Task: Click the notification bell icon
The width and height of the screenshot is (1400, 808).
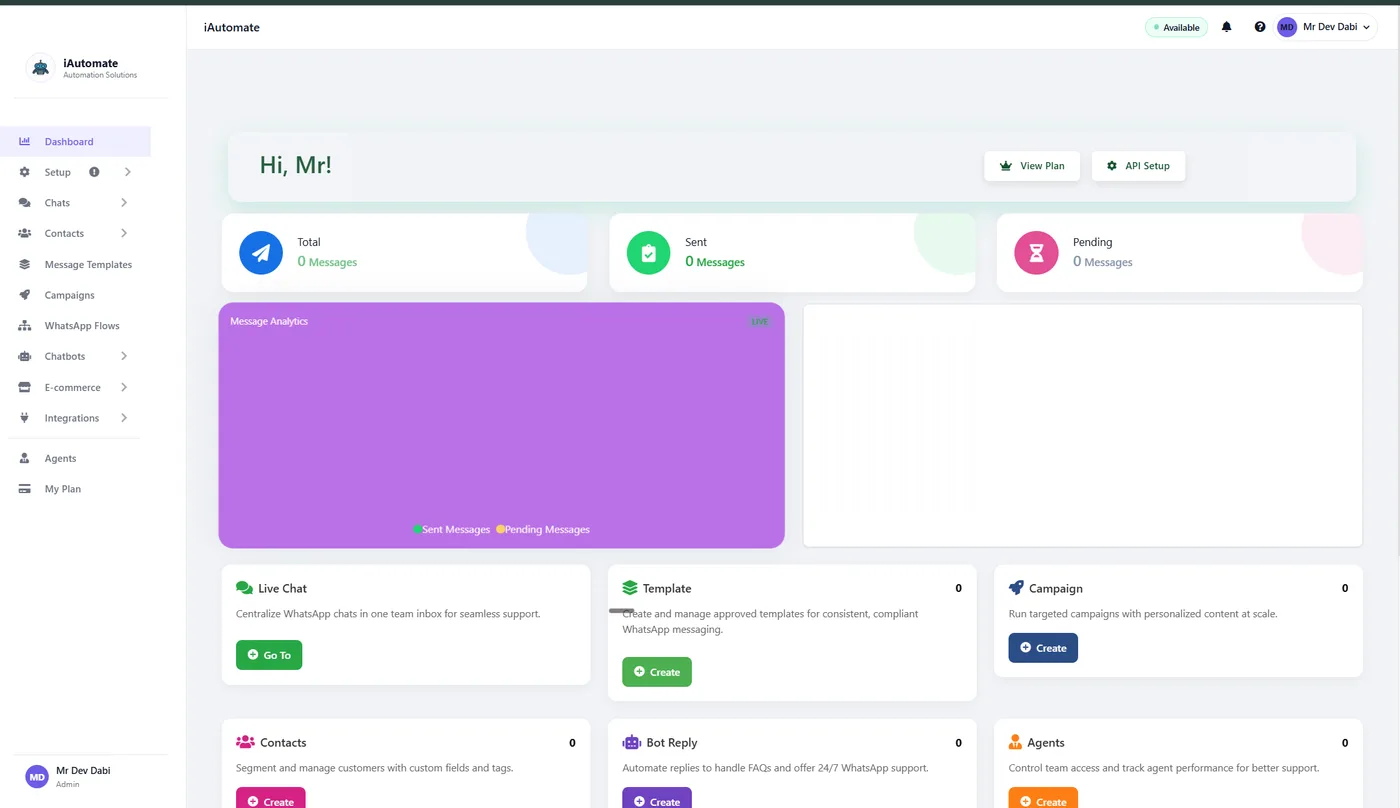Action: click(1227, 27)
